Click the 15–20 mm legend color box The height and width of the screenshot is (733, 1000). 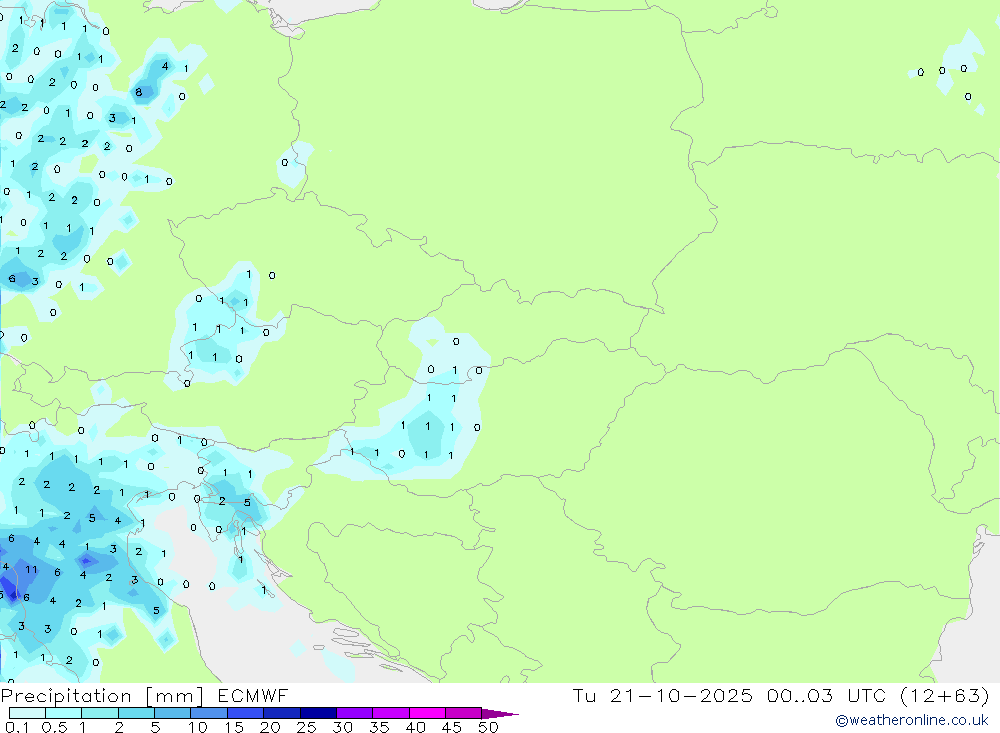pos(245,713)
